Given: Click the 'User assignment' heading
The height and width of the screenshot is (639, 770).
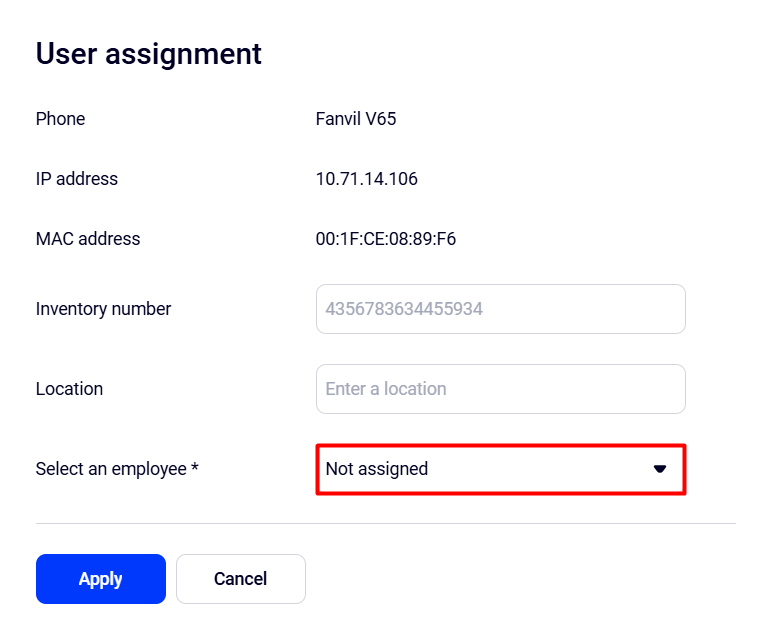Looking at the screenshot, I should click(x=149, y=54).
